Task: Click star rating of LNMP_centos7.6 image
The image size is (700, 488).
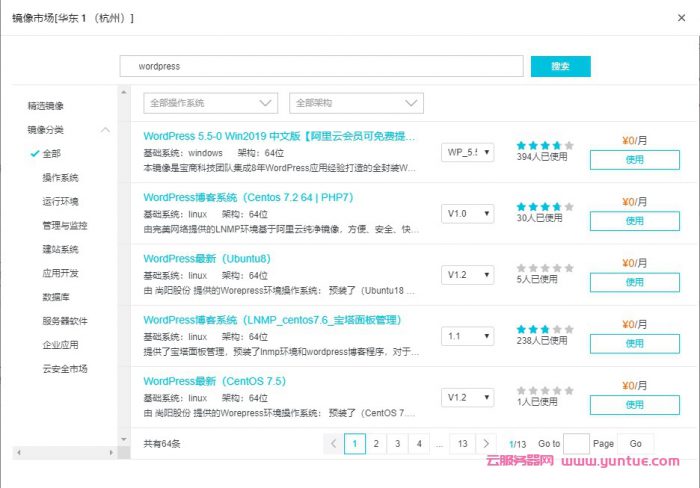Action: pyautogui.click(x=545, y=328)
